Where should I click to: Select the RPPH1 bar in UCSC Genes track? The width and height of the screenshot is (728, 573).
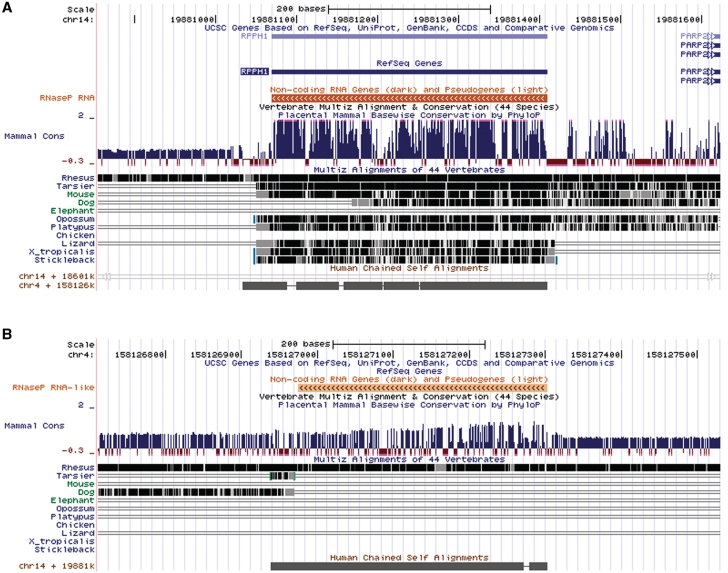(410, 36)
